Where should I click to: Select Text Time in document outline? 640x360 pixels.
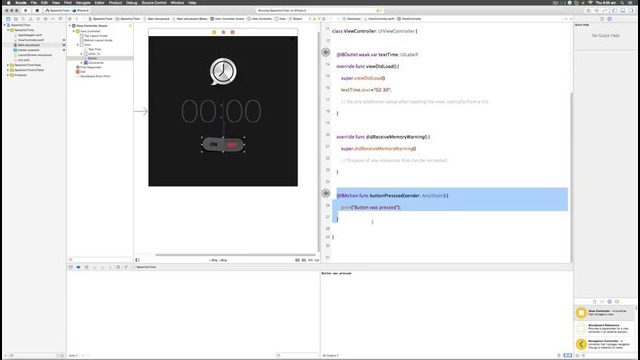(x=94, y=49)
